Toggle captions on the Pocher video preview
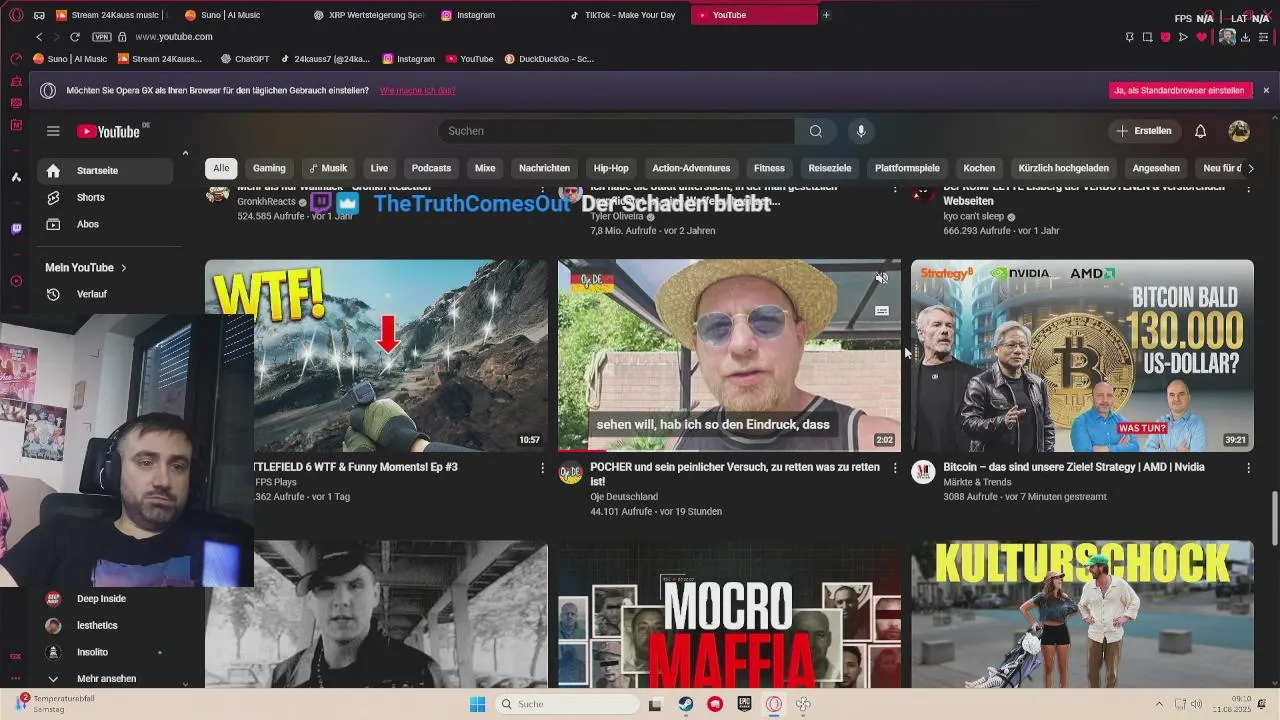1280x720 pixels. pyautogui.click(x=881, y=311)
